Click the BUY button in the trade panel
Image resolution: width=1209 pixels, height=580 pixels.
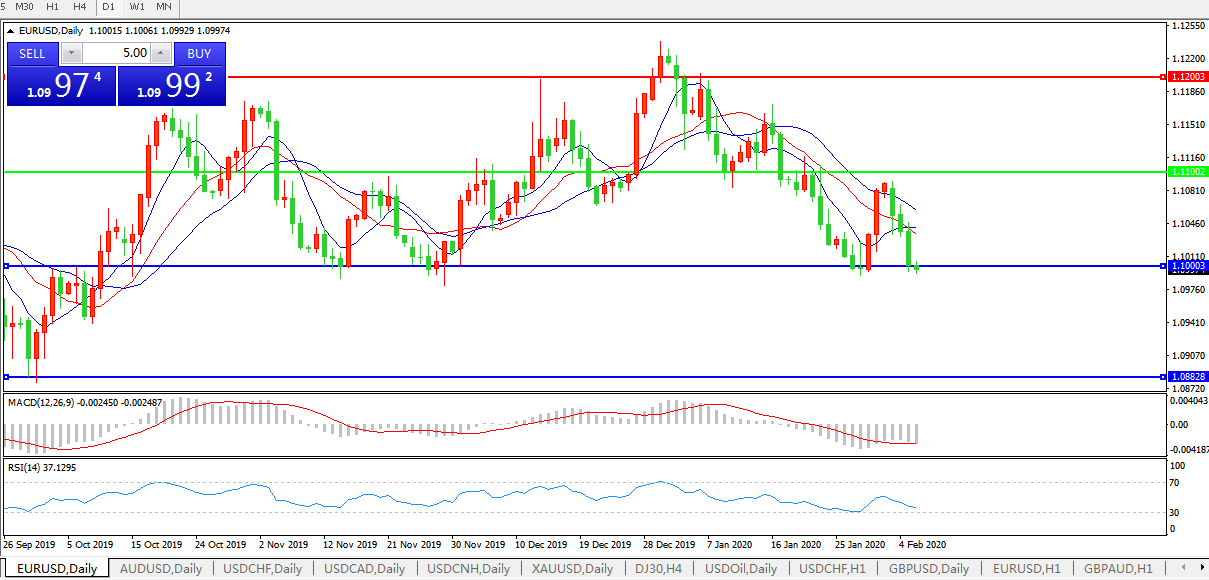pyautogui.click(x=199, y=53)
